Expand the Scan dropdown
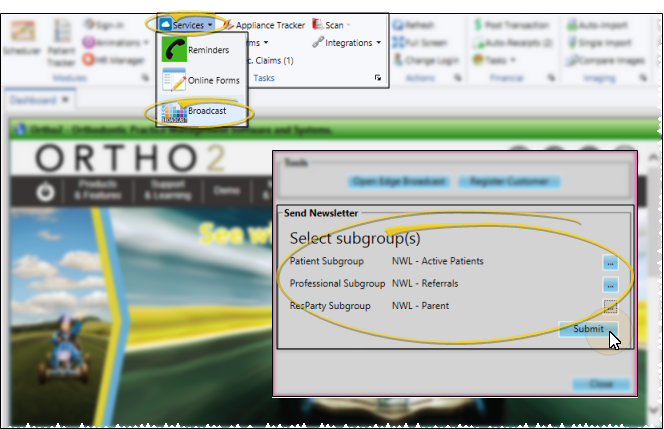Image resolution: width=664 pixels, height=429 pixels. click(x=333, y=24)
